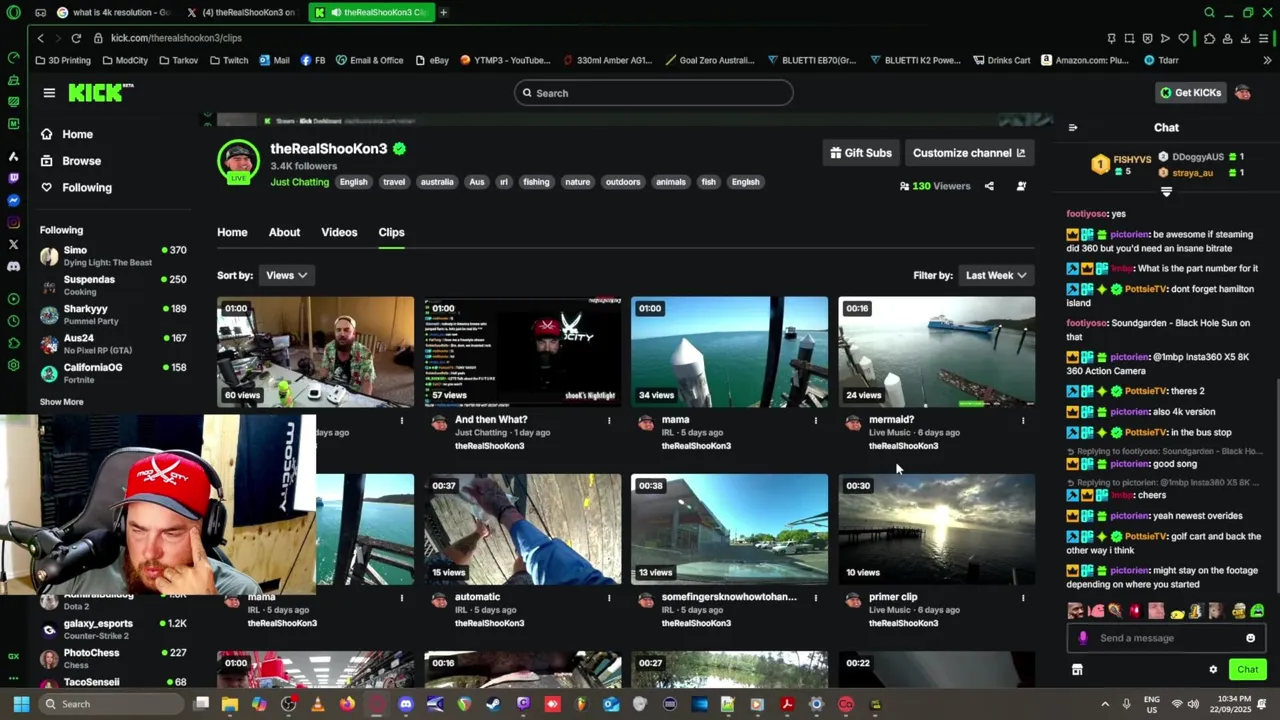Open the 'mermaid?' clip thumbnail
Image resolution: width=1280 pixels, height=720 pixels.
point(937,352)
